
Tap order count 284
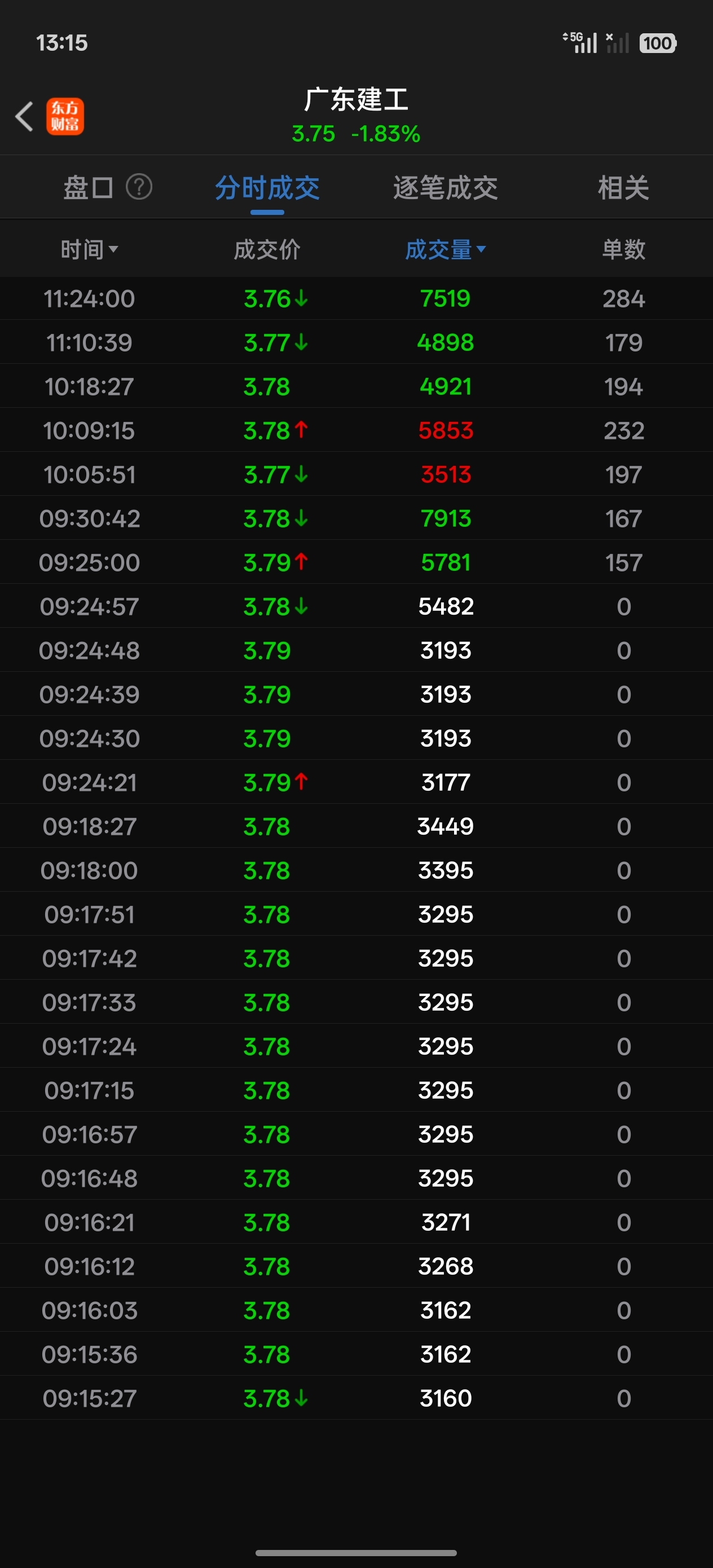click(623, 298)
